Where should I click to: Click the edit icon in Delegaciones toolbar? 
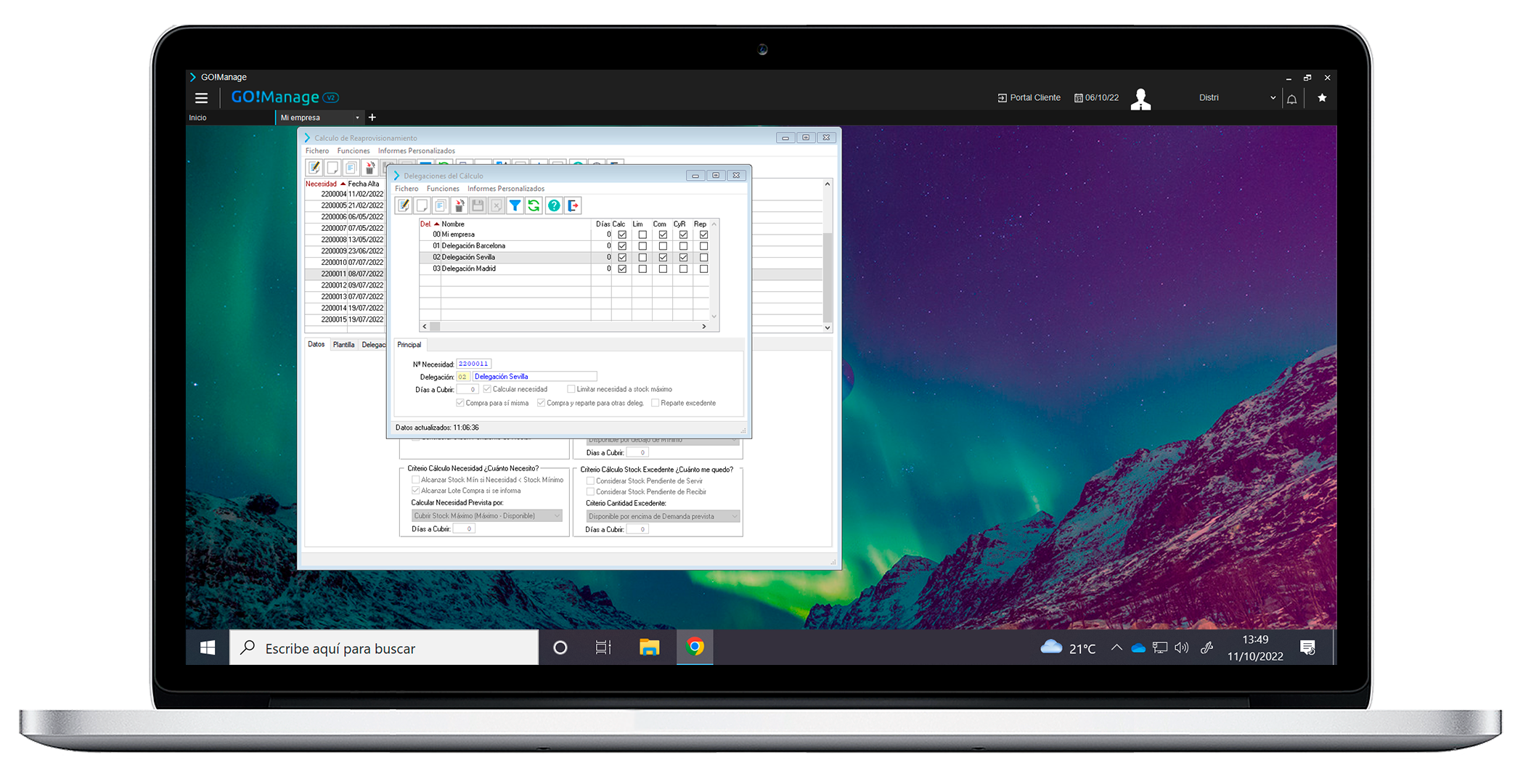click(x=404, y=206)
